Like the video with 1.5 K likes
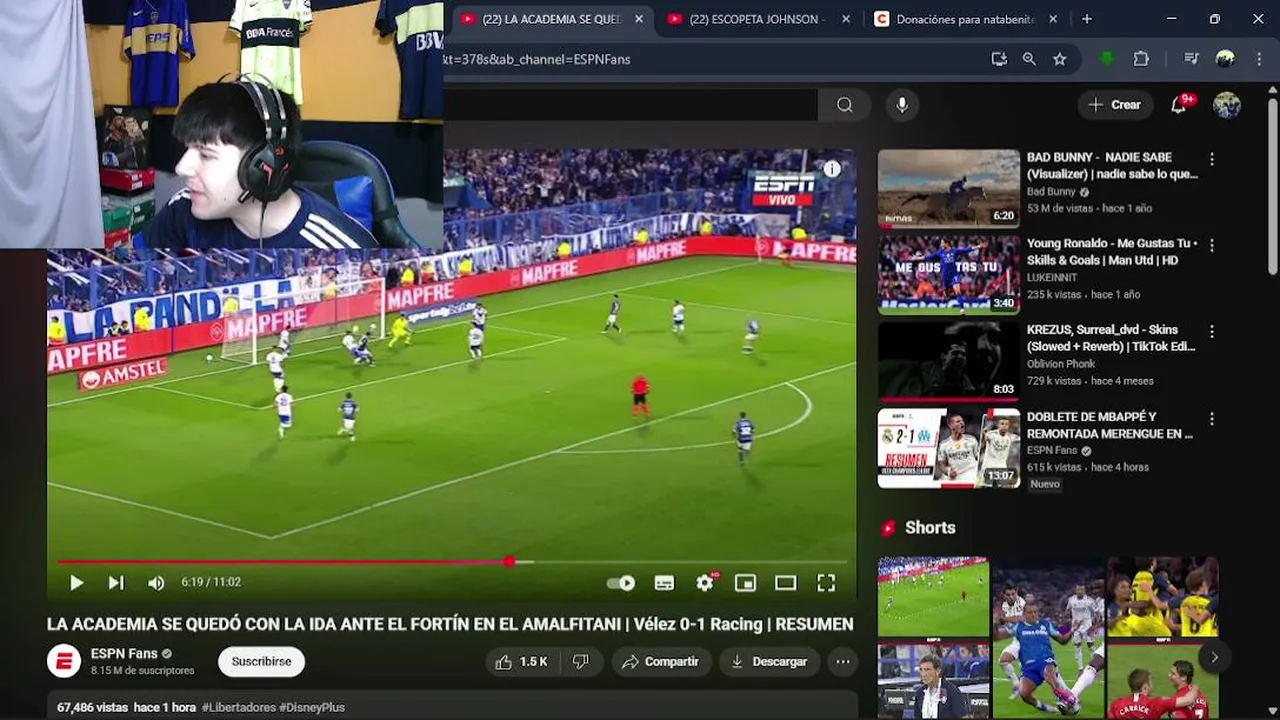The width and height of the screenshot is (1280, 720). click(x=522, y=662)
